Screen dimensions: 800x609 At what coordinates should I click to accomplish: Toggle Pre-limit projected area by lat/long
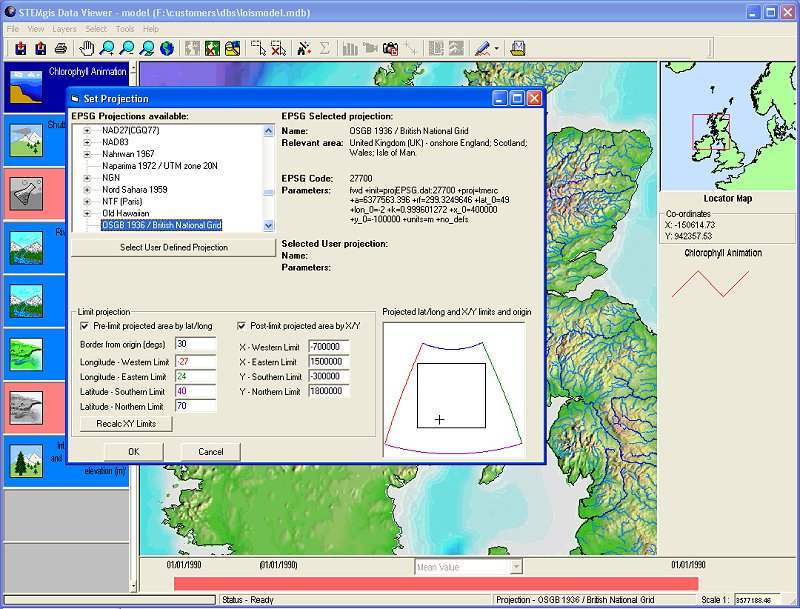[85, 326]
